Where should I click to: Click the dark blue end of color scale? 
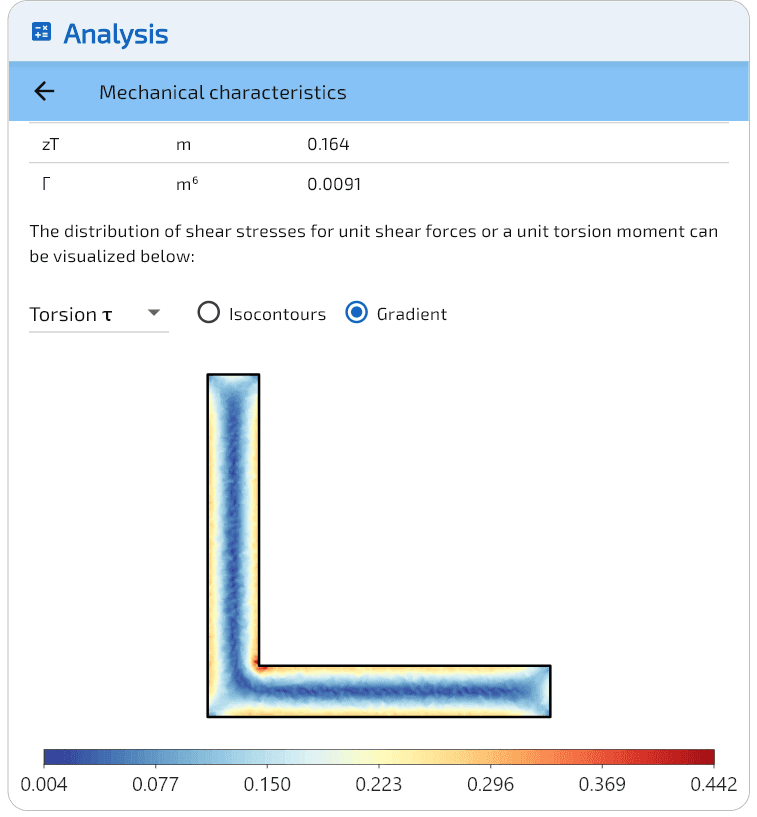tap(51, 757)
